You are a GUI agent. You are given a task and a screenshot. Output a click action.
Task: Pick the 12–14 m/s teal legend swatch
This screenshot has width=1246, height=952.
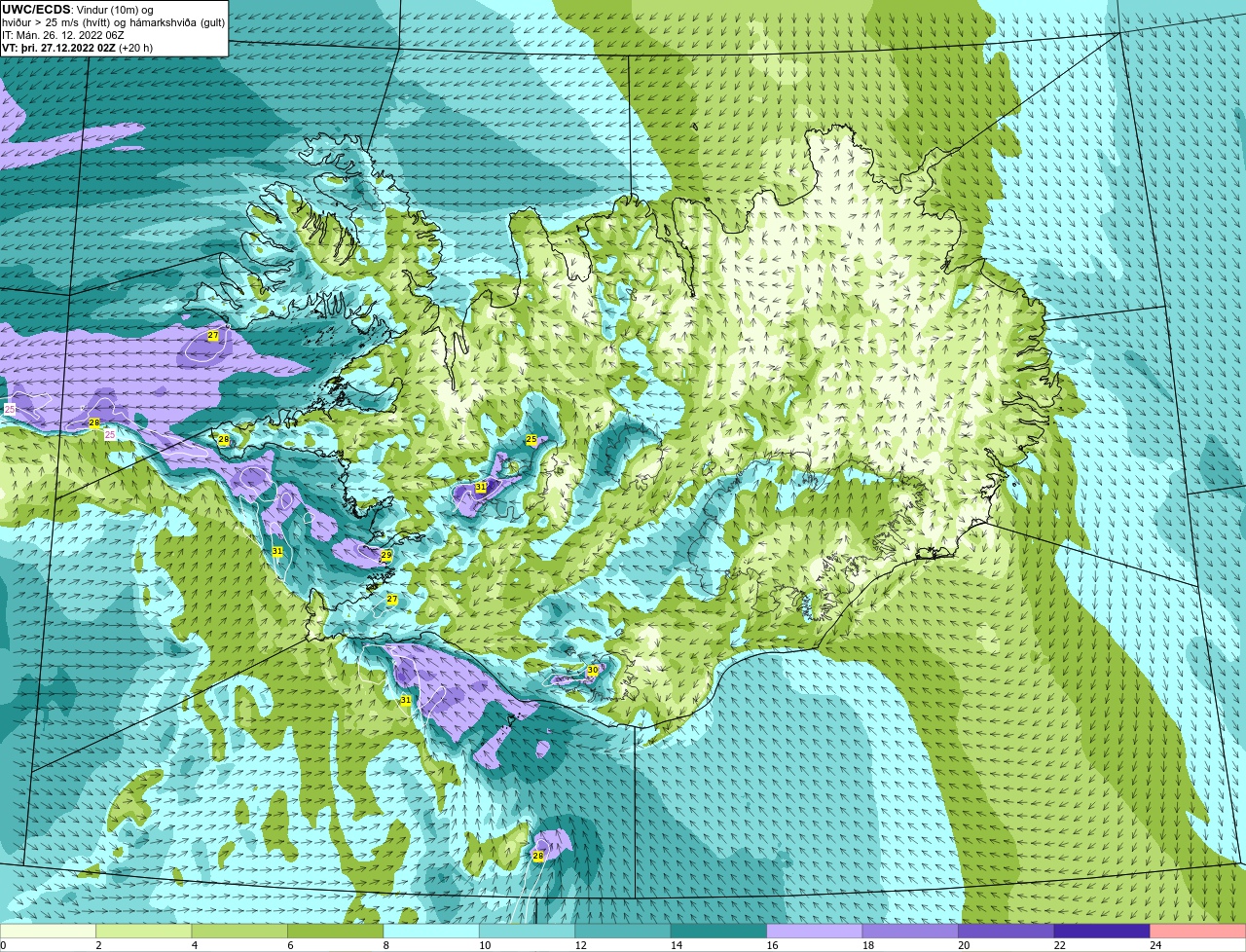pyautogui.click(x=624, y=931)
